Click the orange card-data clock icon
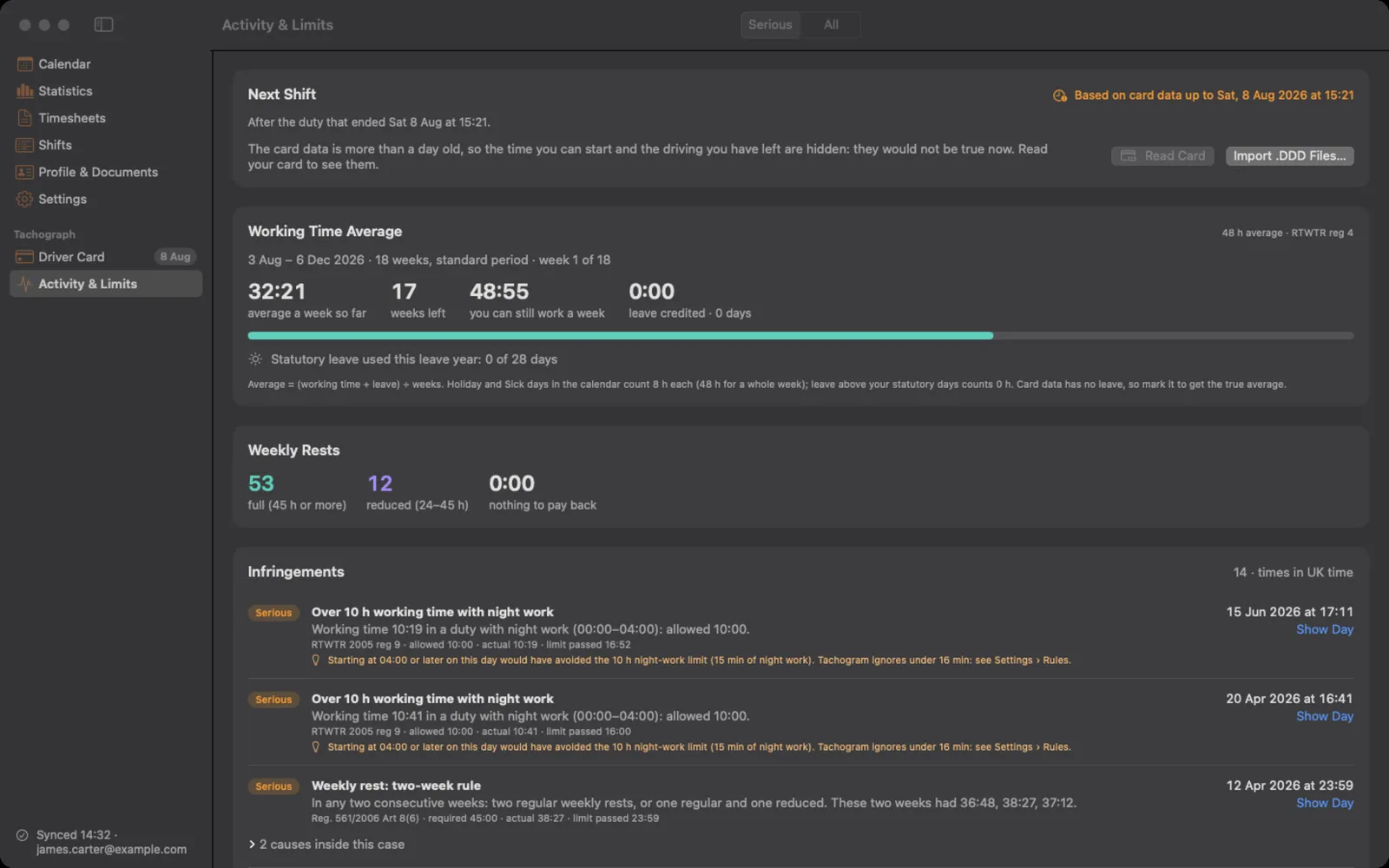Image resolution: width=1389 pixels, height=868 pixels. 1059,95
